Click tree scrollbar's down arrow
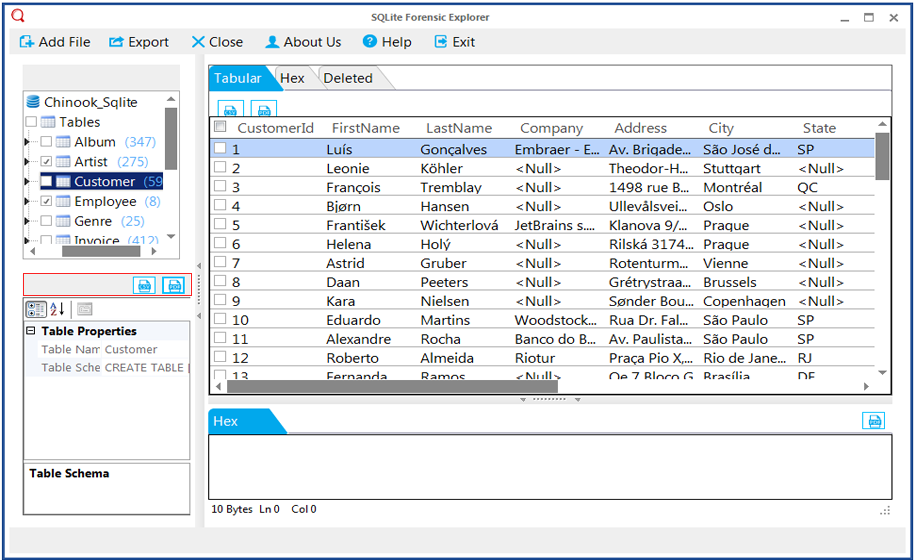The image size is (916, 560). point(171,236)
